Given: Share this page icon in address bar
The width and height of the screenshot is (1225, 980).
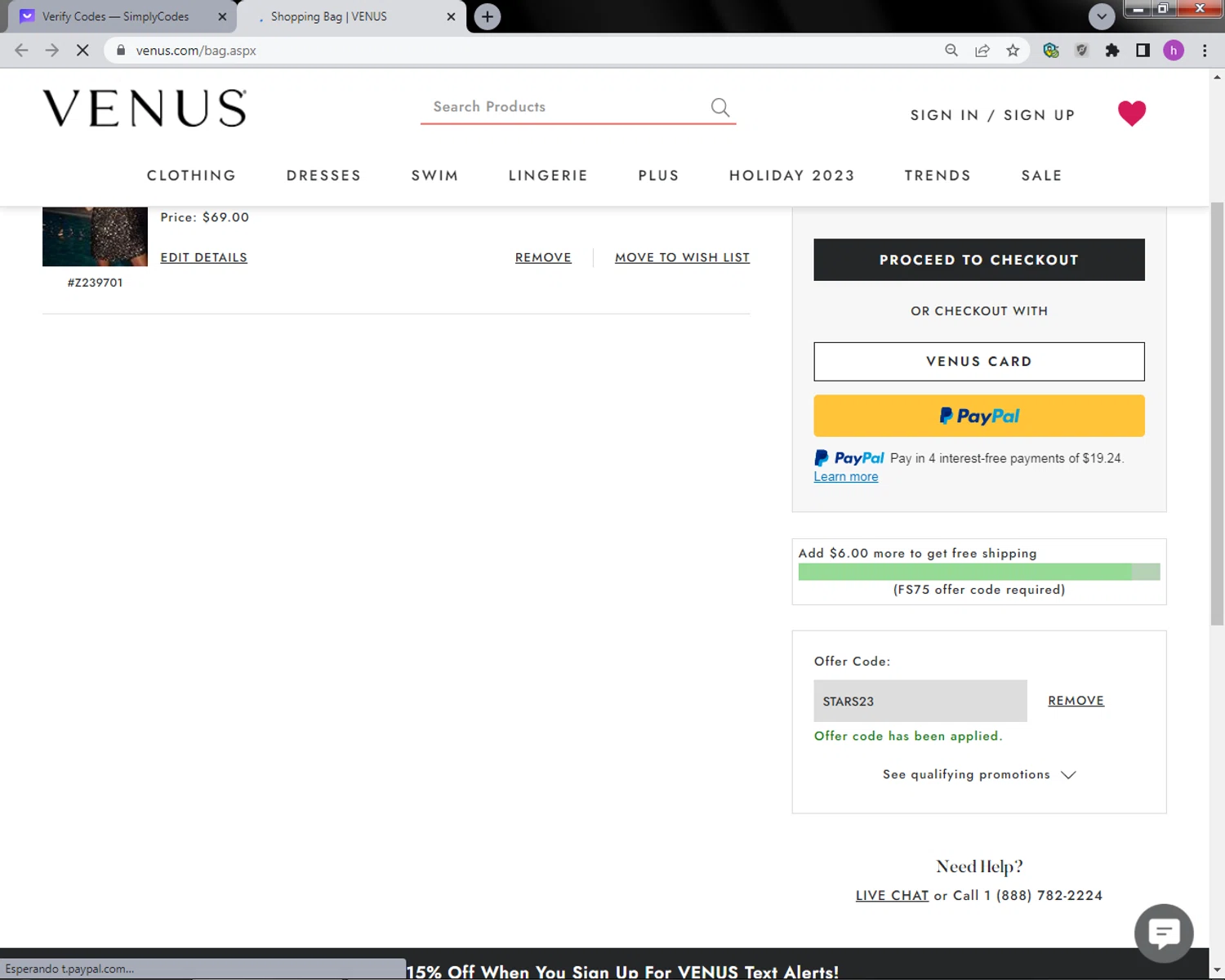Looking at the screenshot, I should pyautogui.click(x=982, y=51).
